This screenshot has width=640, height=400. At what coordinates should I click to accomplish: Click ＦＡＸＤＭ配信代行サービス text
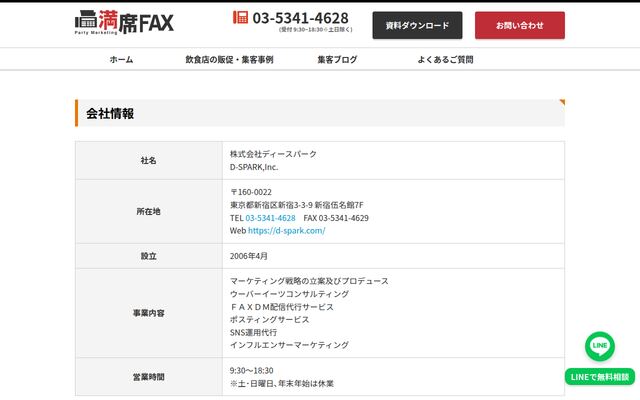[x=282, y=307]
